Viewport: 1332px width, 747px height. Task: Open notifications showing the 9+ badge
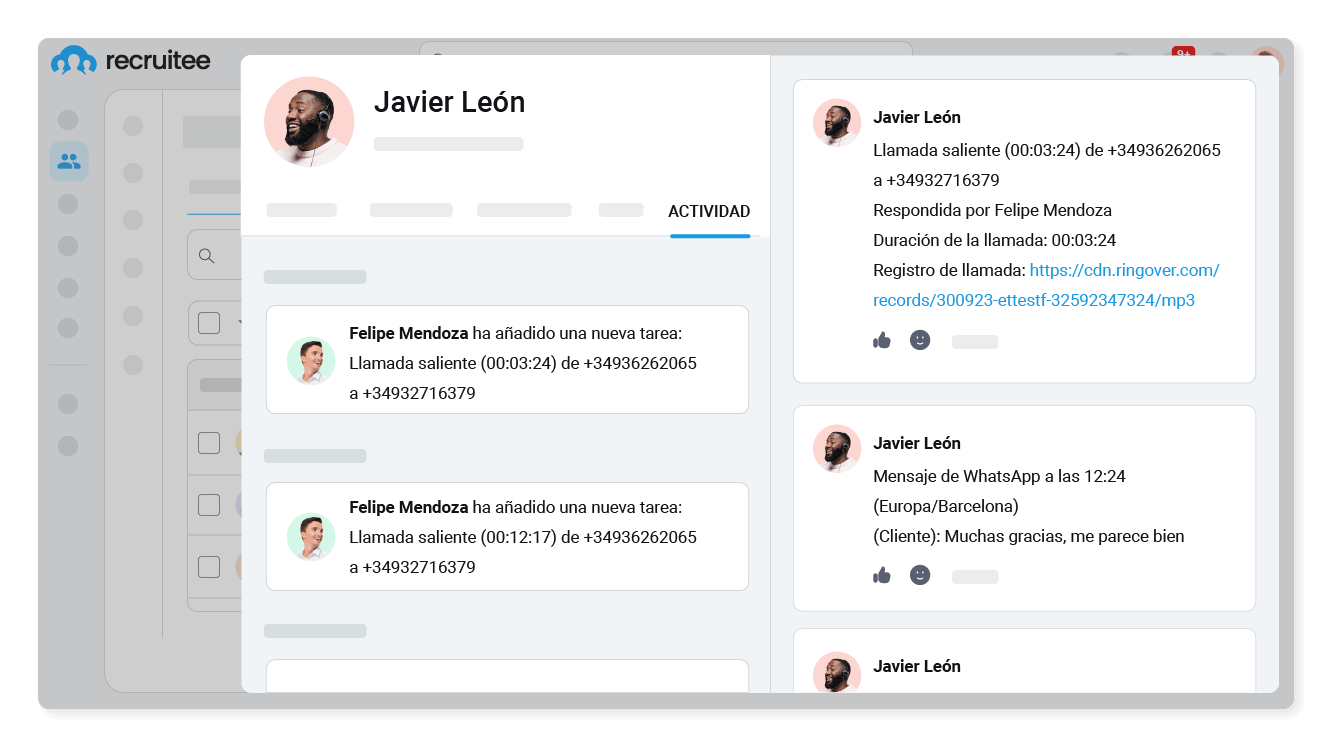(x=1182, y=58)
